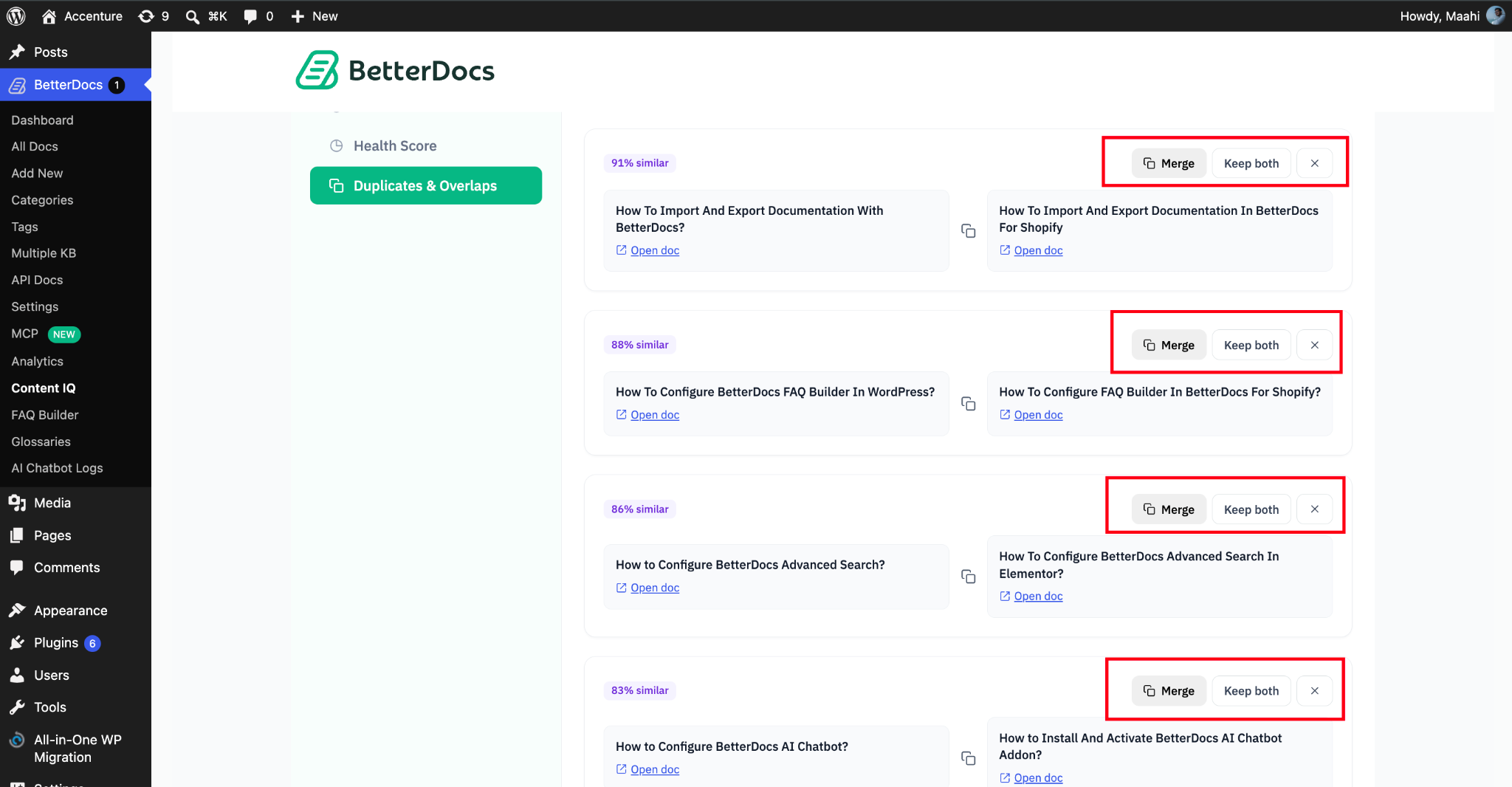
Task: Keep both docs for the 86% match
Action: pos(1251,509)
